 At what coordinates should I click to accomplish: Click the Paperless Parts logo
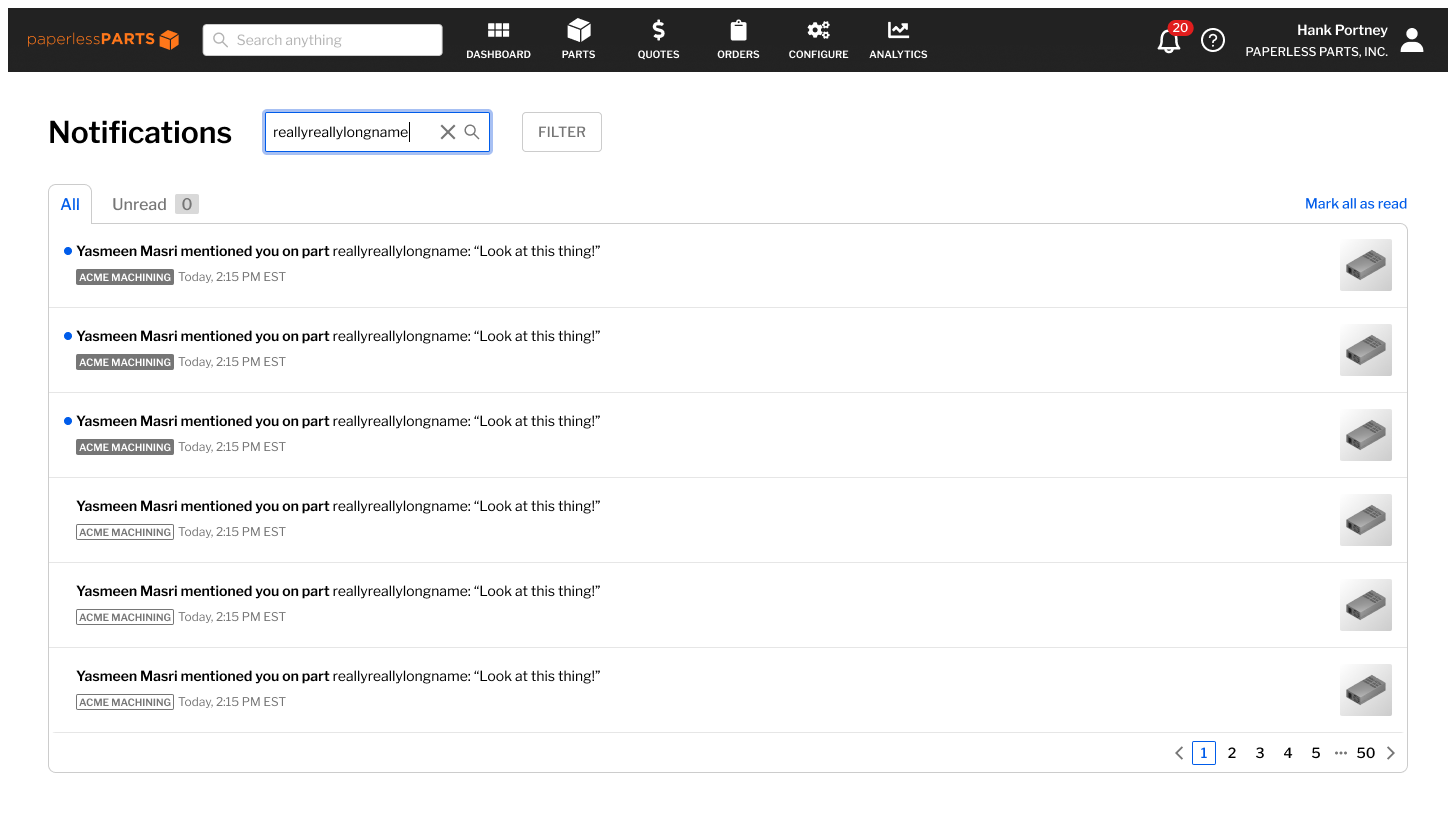103,39
